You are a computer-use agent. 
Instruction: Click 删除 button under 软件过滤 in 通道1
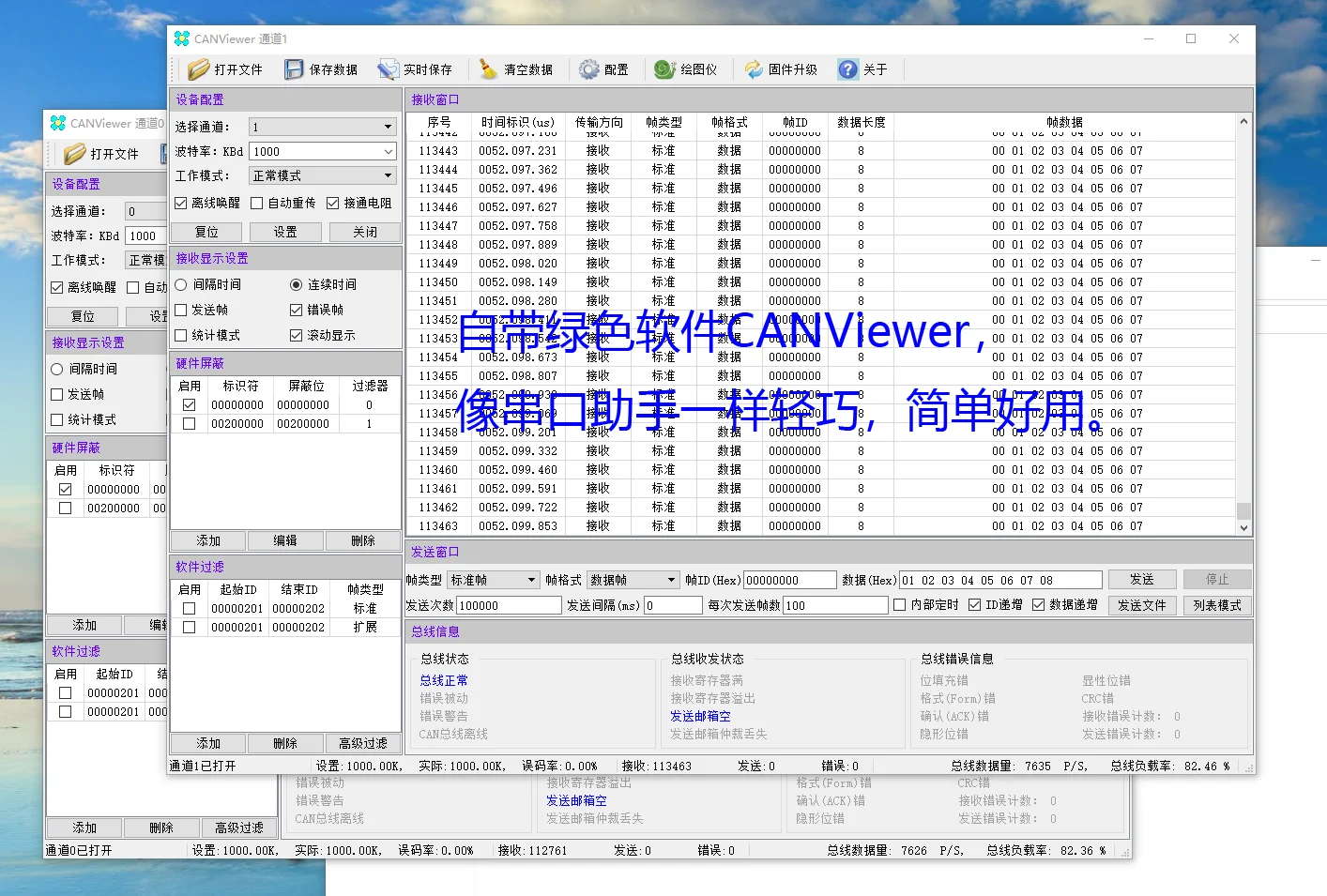[x=285, y=743]
